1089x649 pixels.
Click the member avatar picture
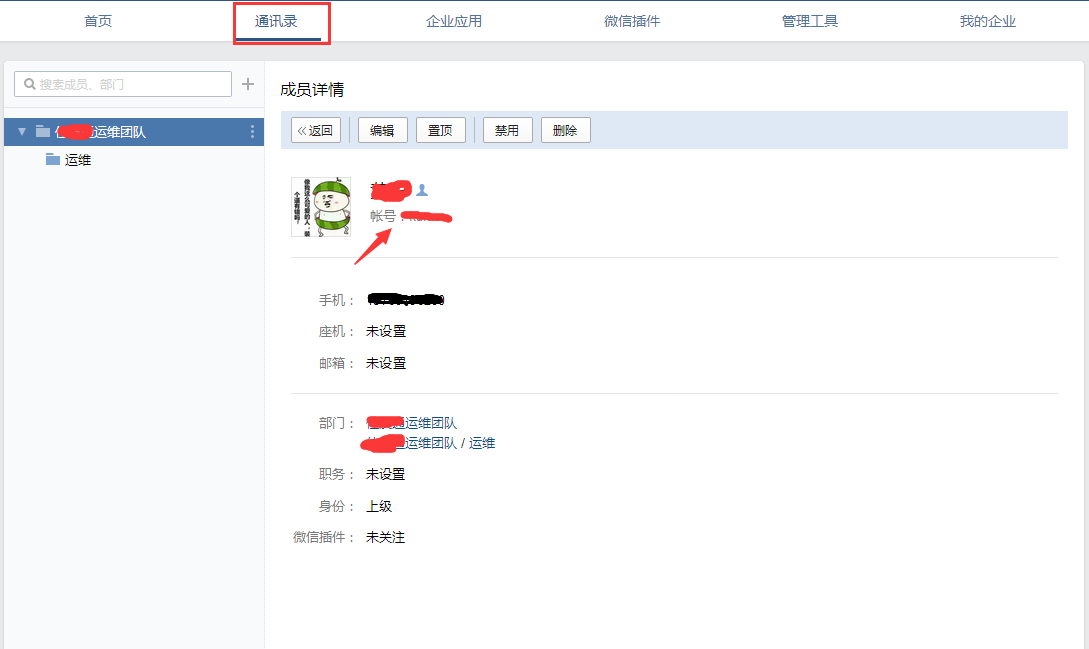(x=321, y=207)
